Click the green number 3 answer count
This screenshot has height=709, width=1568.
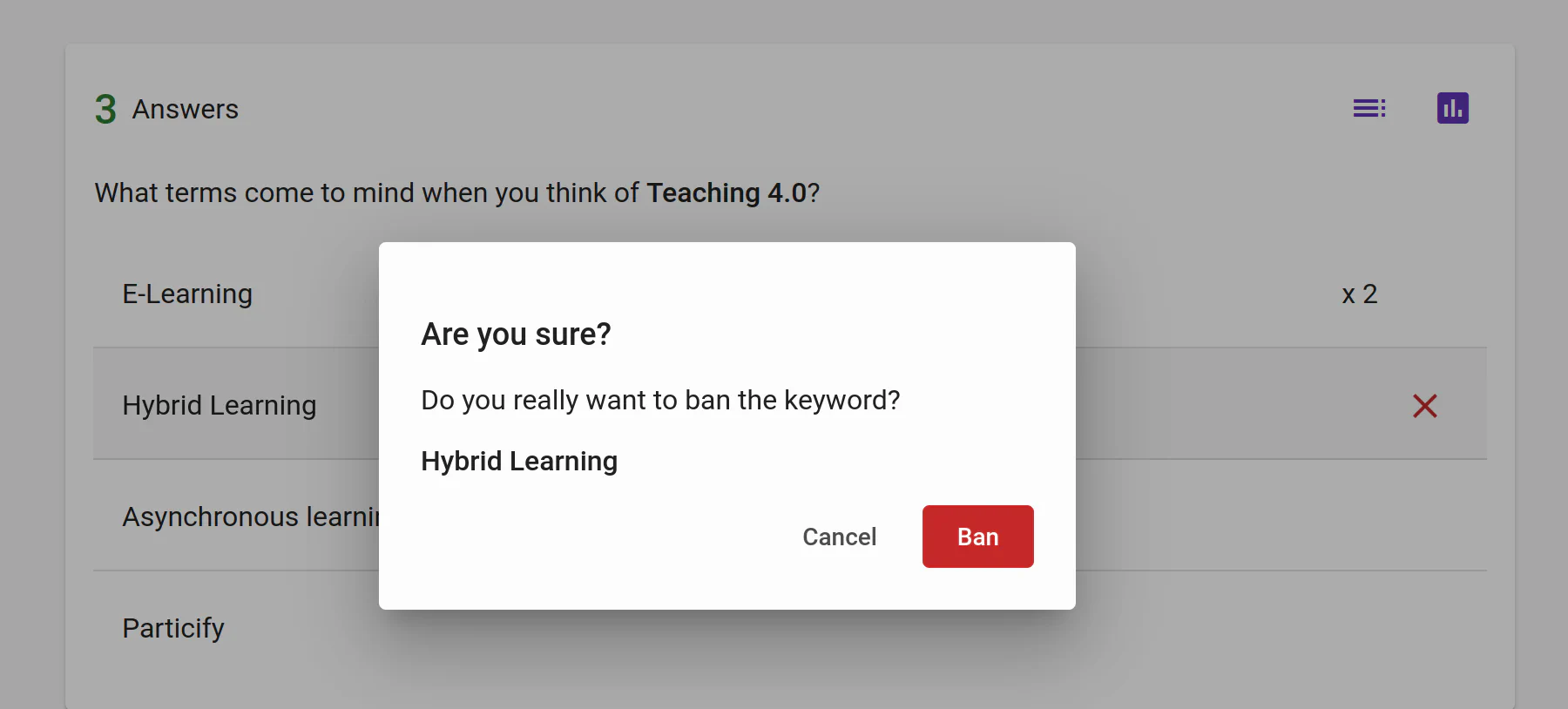(105, 110)
